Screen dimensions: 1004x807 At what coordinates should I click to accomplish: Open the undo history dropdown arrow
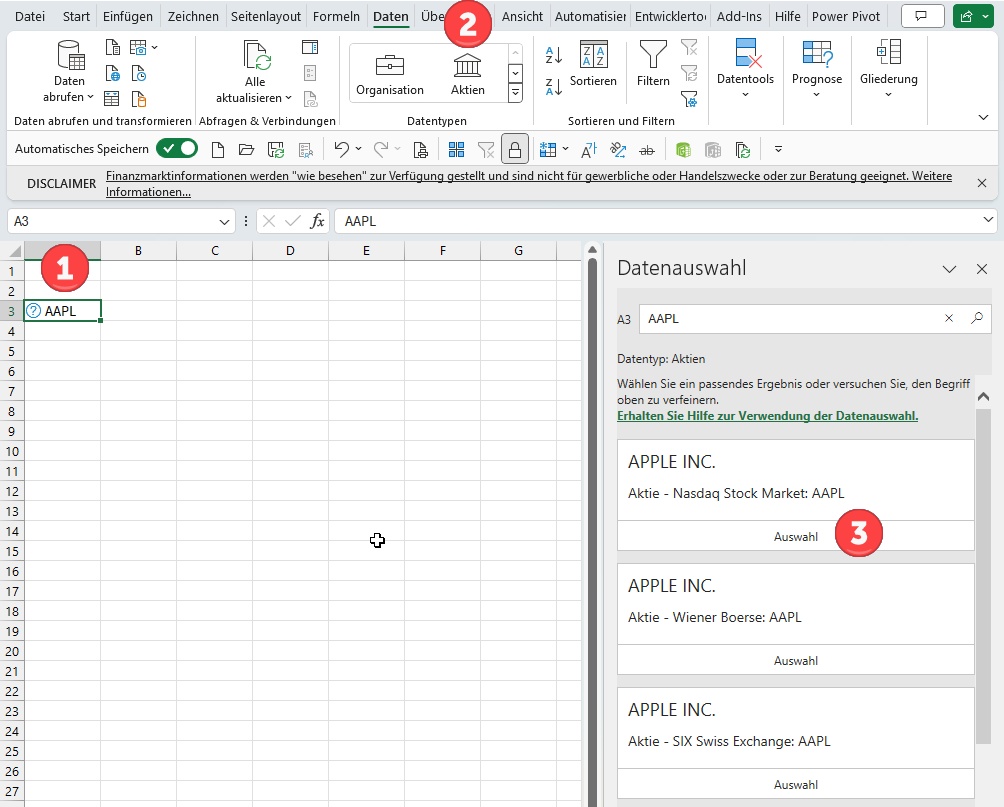[x=358, y=149]
